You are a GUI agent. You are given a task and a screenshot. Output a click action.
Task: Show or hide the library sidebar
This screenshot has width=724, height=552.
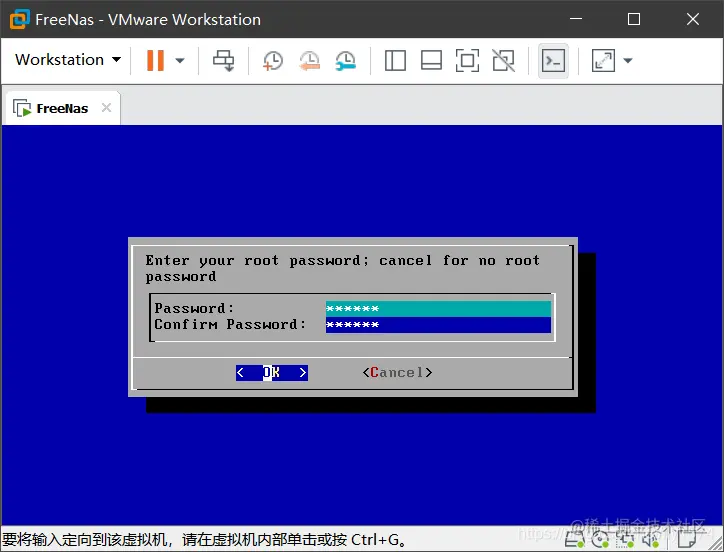pyautogui.click(x=395, y=61)
